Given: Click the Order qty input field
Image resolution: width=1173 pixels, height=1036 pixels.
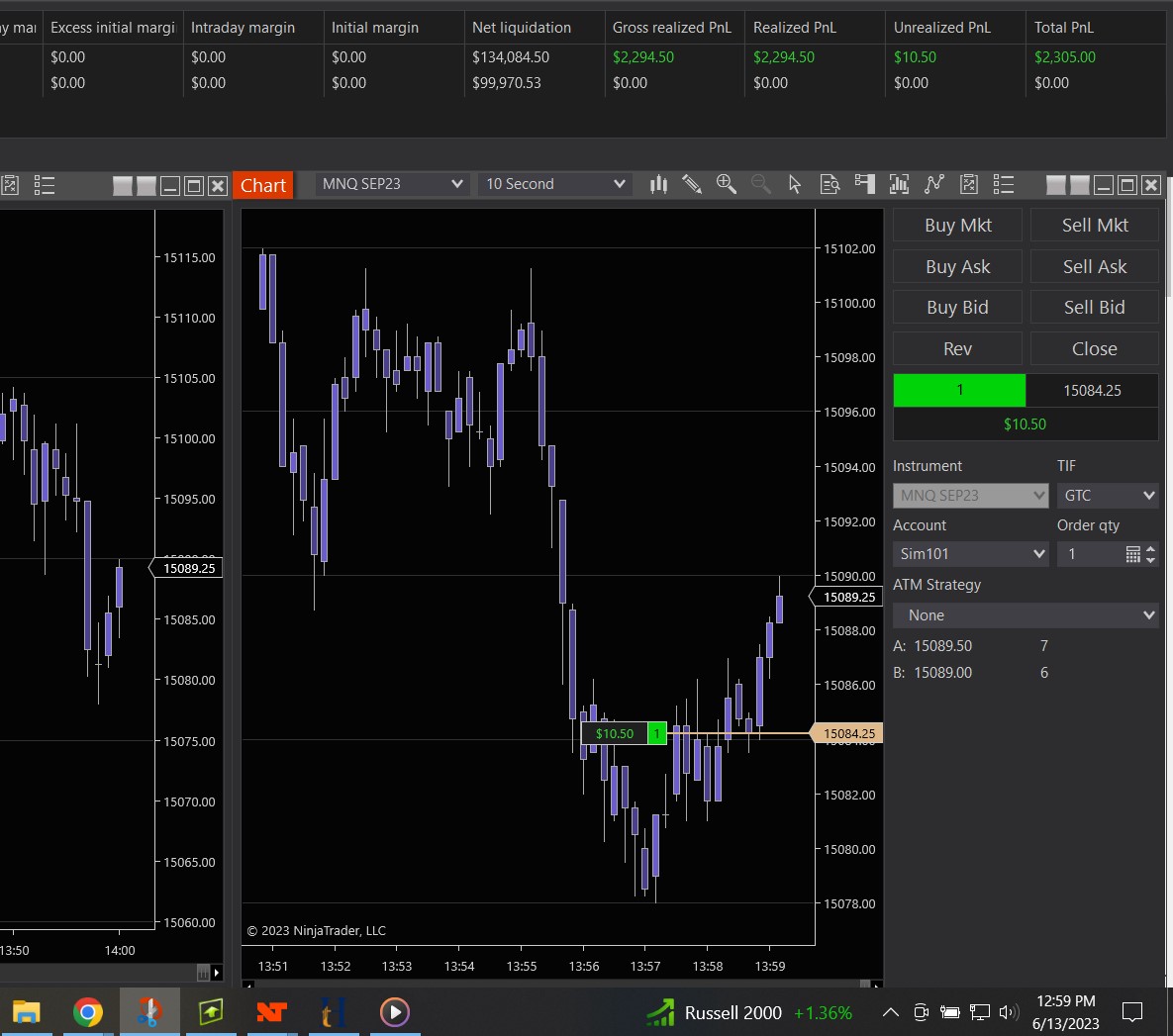Looking at the screenshot, I should 1089,554.
